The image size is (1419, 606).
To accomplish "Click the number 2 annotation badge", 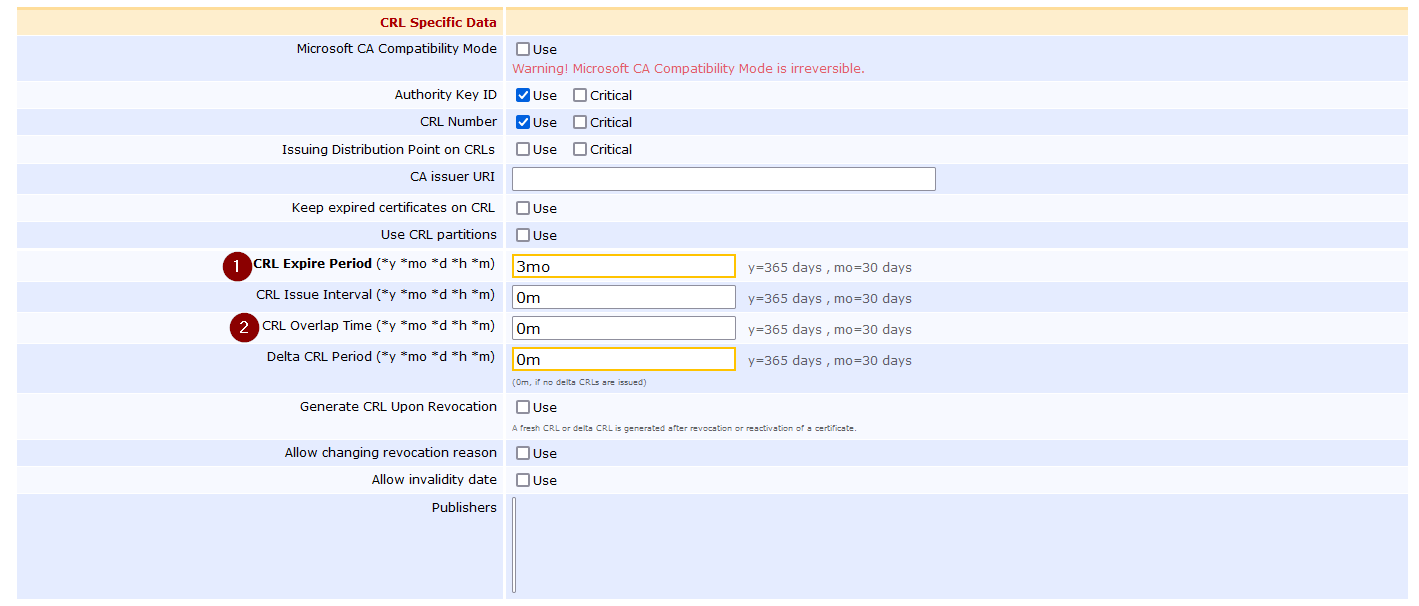I will click(x=245, y=327).
